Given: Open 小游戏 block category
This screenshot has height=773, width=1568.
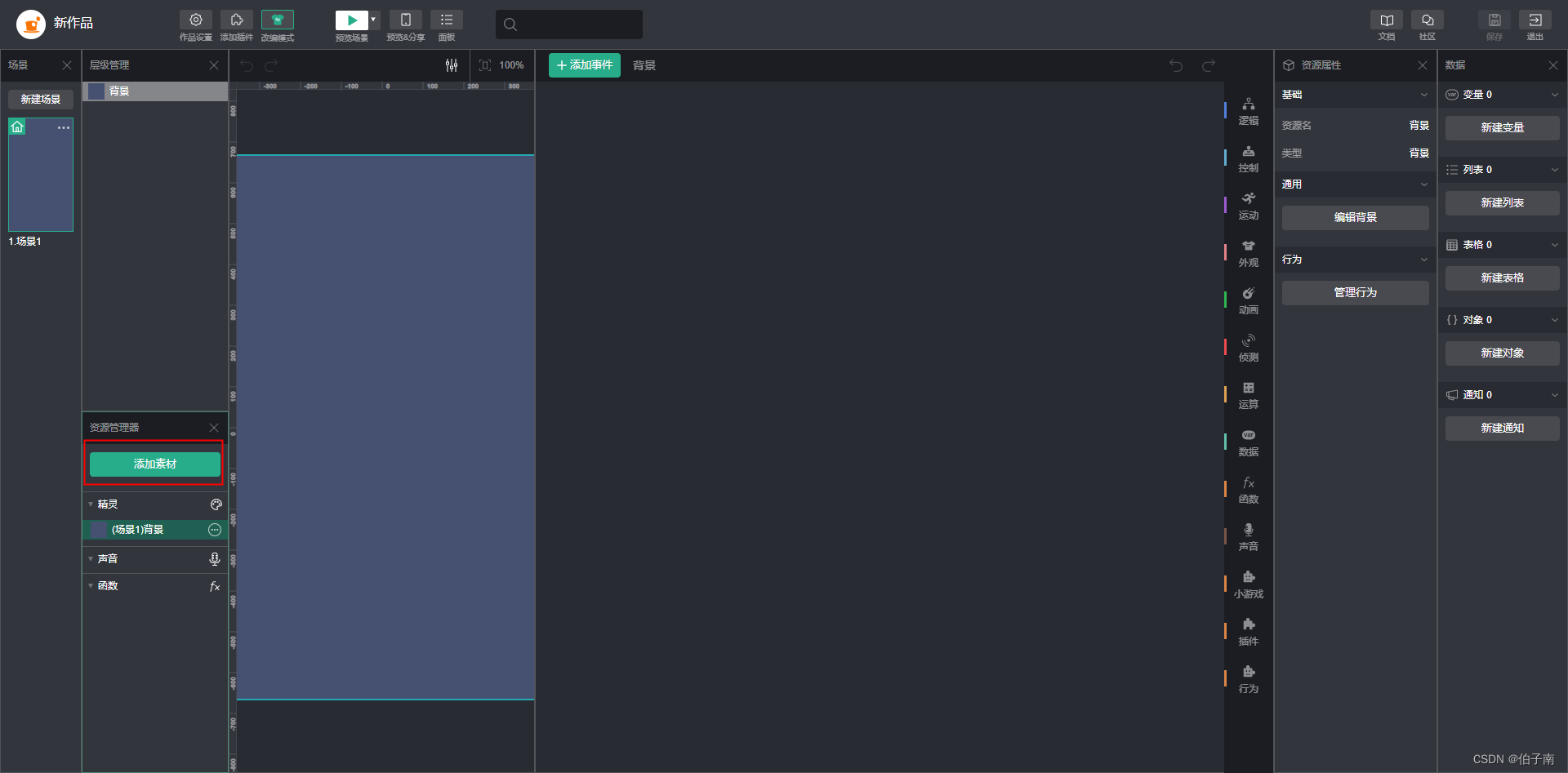Looking at the screenshot, I should (x=1249, y=585).
